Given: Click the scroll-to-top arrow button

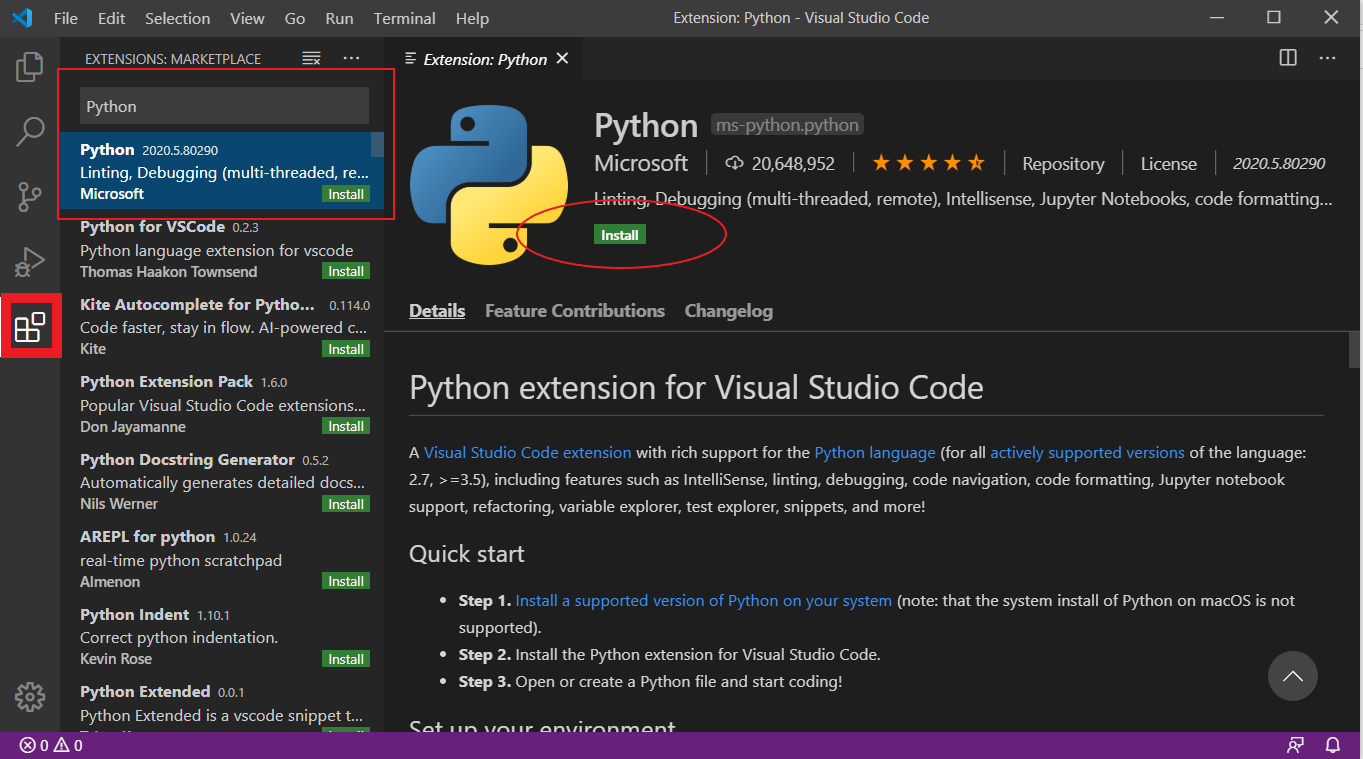Looking at the screenshot, I should point(1292,676).
